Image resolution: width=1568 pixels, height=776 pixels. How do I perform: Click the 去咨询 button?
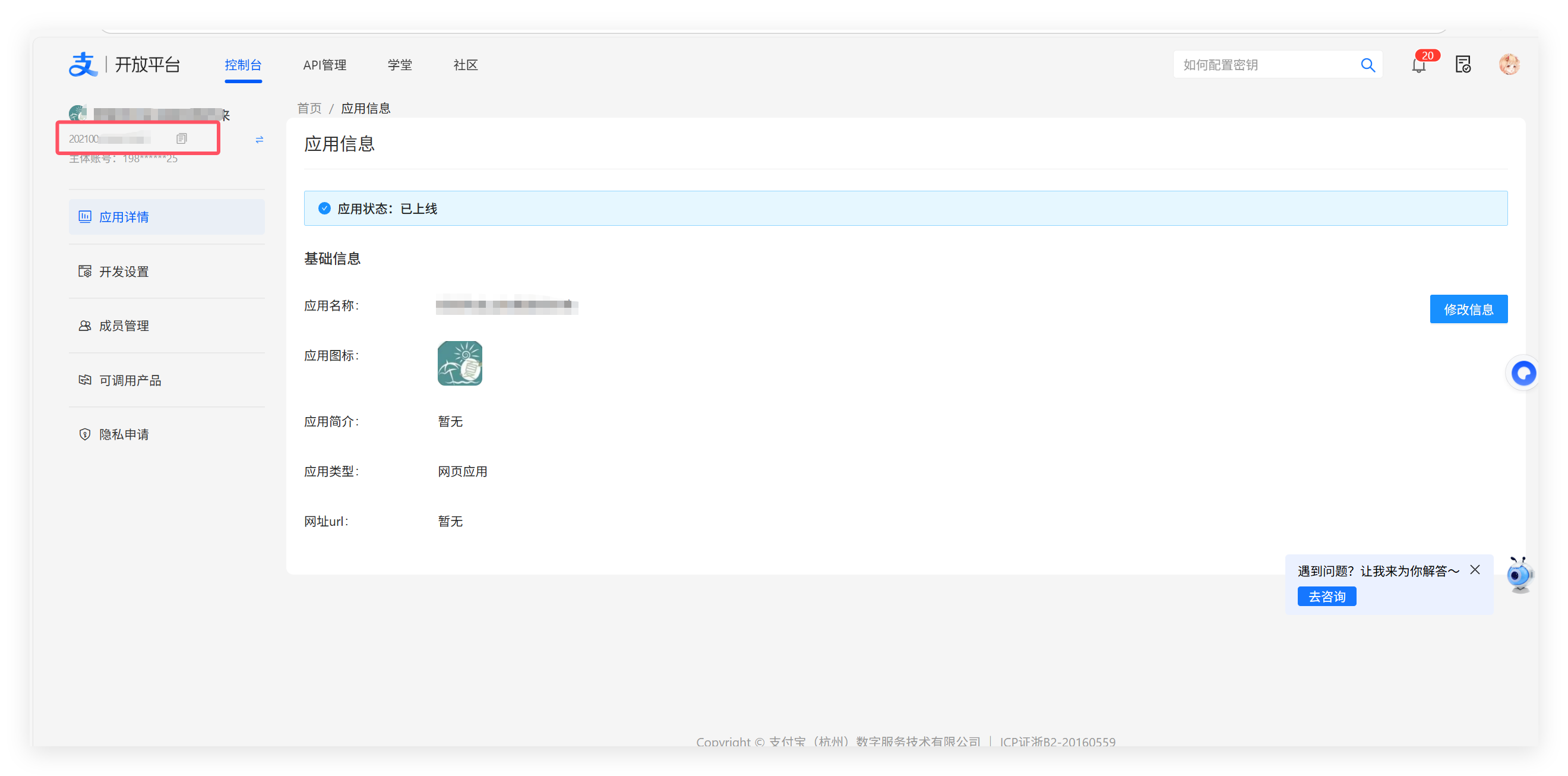1326,597
